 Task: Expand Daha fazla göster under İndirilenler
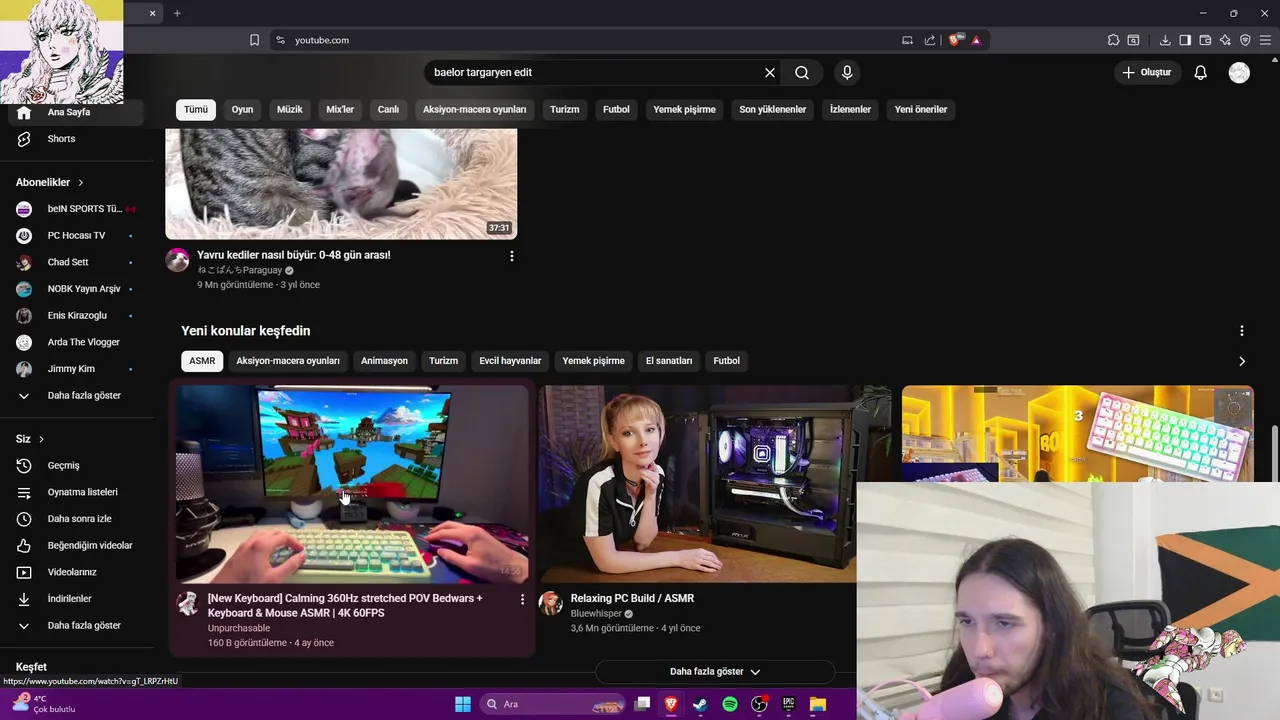pos(76,625)
